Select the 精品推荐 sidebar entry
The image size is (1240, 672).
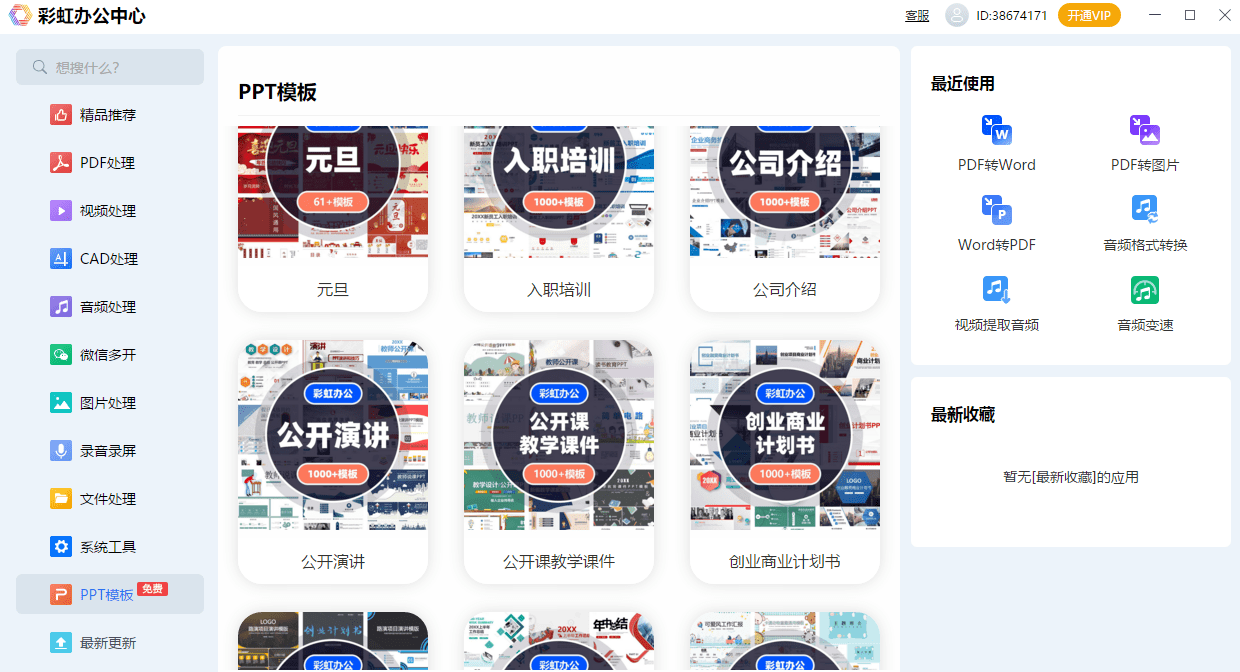coord(110,115)
